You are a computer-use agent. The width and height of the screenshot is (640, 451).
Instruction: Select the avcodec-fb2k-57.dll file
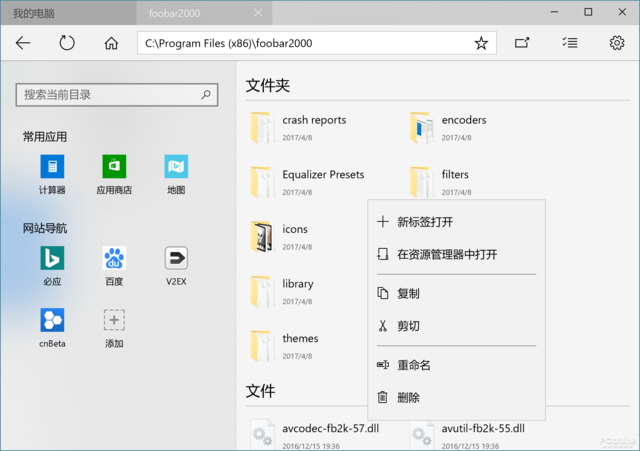[314, 435]
